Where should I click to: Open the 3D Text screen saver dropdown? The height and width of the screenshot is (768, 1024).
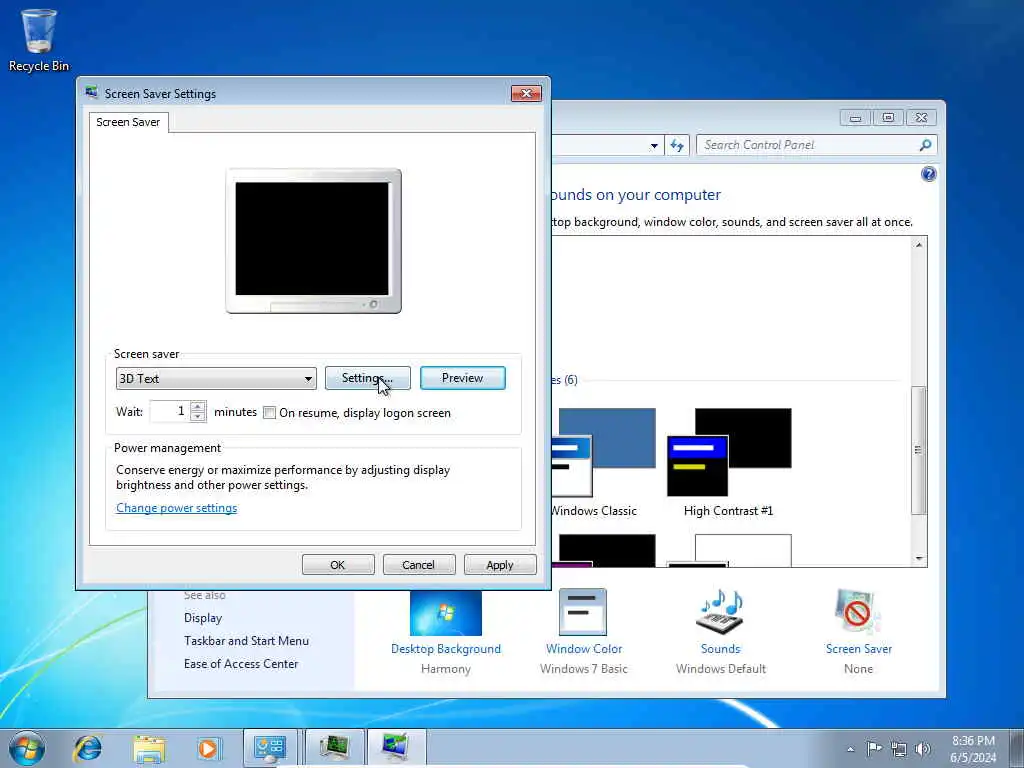pos(216,378)
